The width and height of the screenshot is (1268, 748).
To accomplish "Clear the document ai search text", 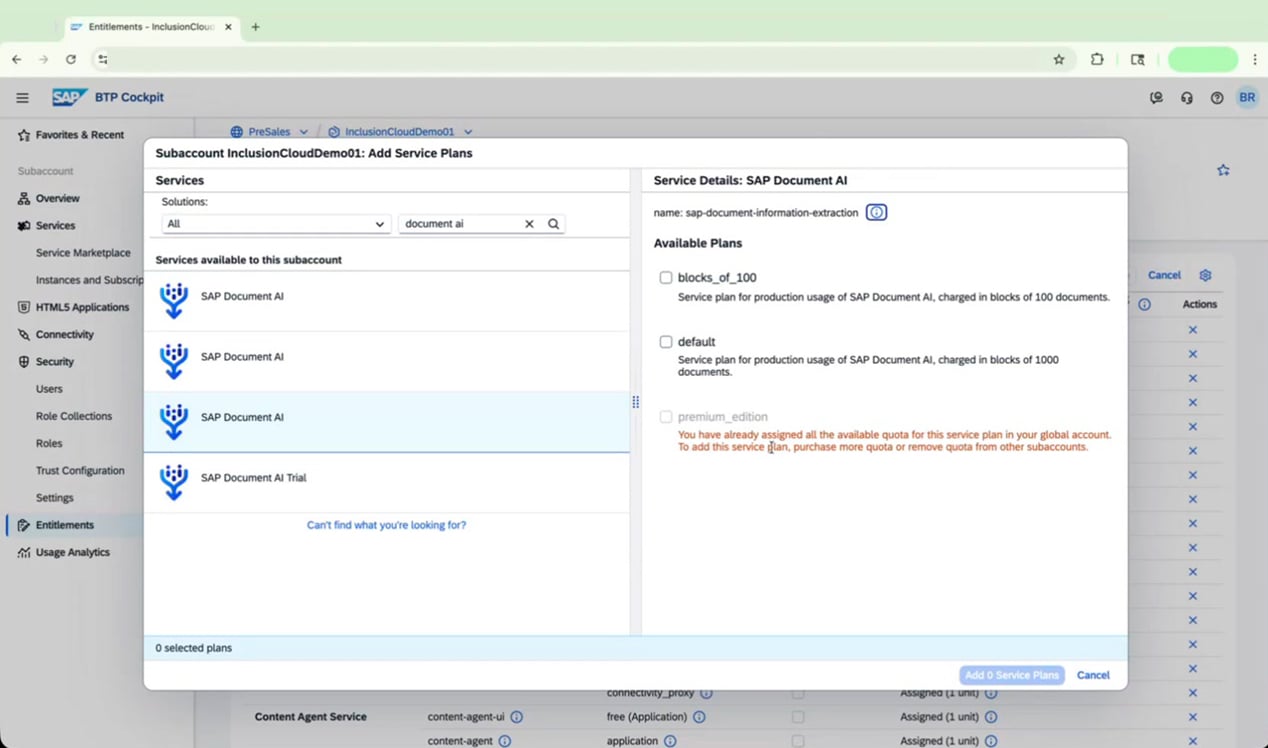I will point(529,224).
